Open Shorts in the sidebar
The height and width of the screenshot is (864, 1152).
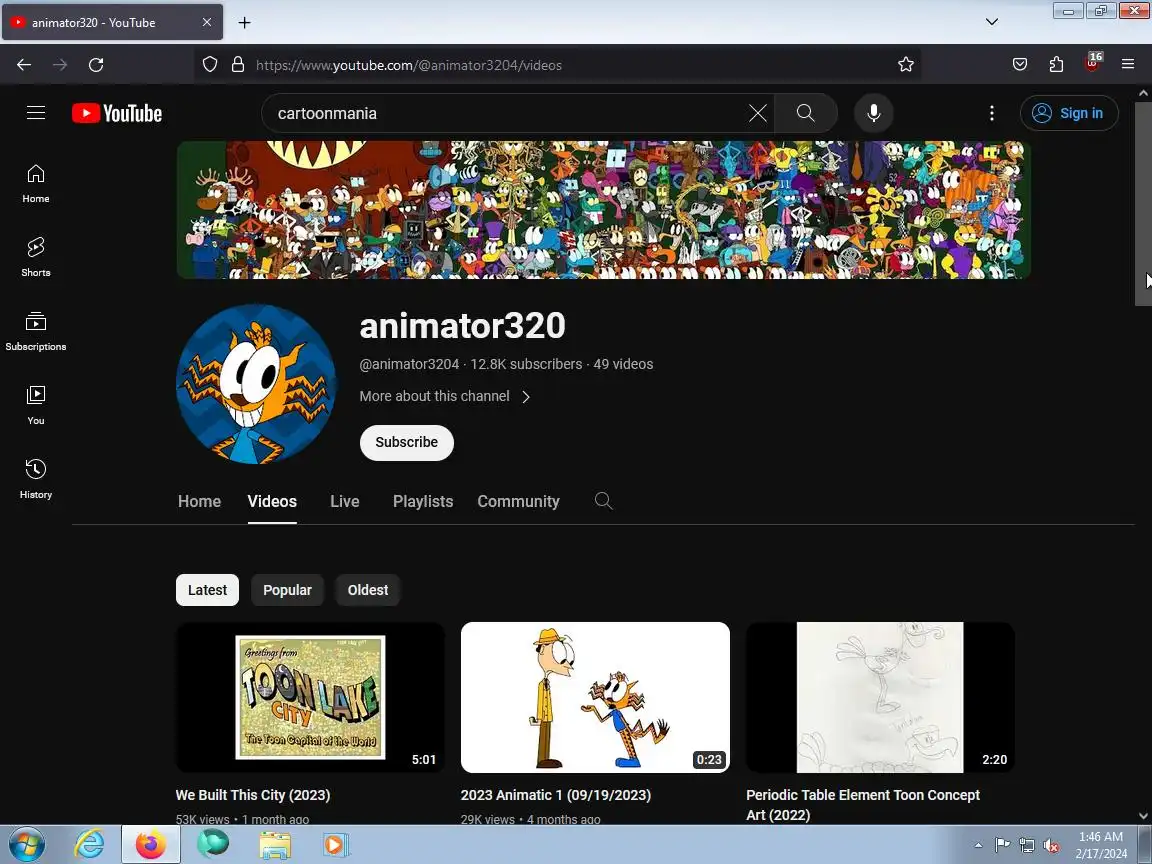(x=35, y=258)
